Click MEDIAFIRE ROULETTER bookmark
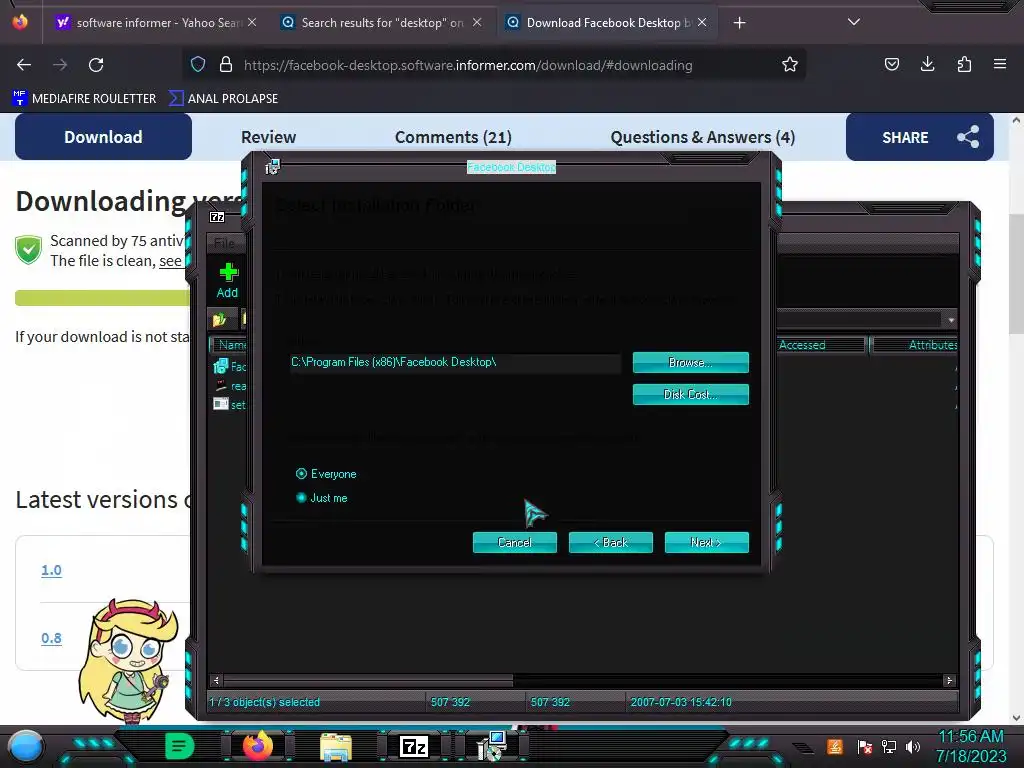The image size is (1024, 768). [84, 99]
